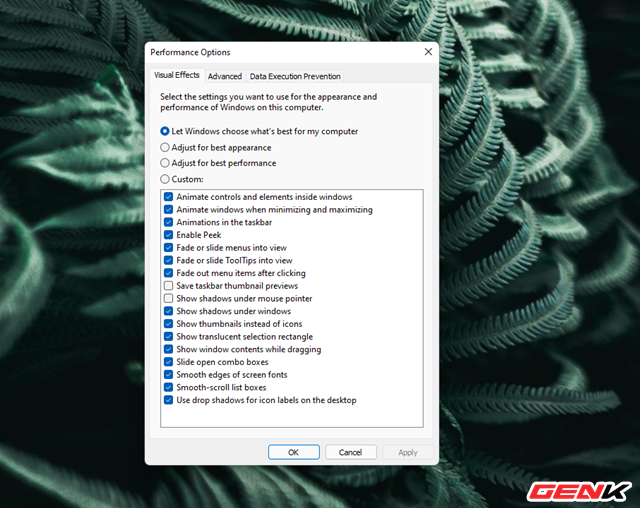Uncheck the Enable Peek checkbox

pos(169,235)
